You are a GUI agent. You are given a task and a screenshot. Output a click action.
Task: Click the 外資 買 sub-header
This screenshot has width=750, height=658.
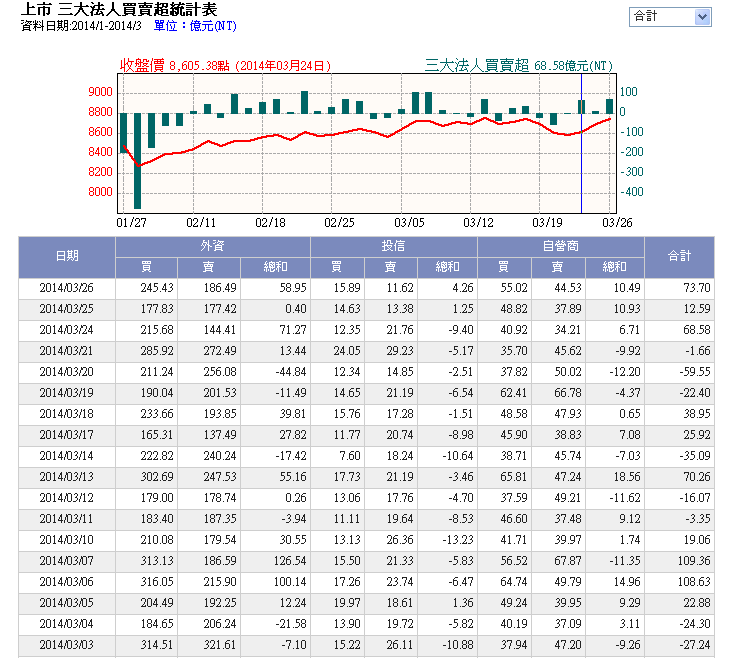[x=146, y=267]
